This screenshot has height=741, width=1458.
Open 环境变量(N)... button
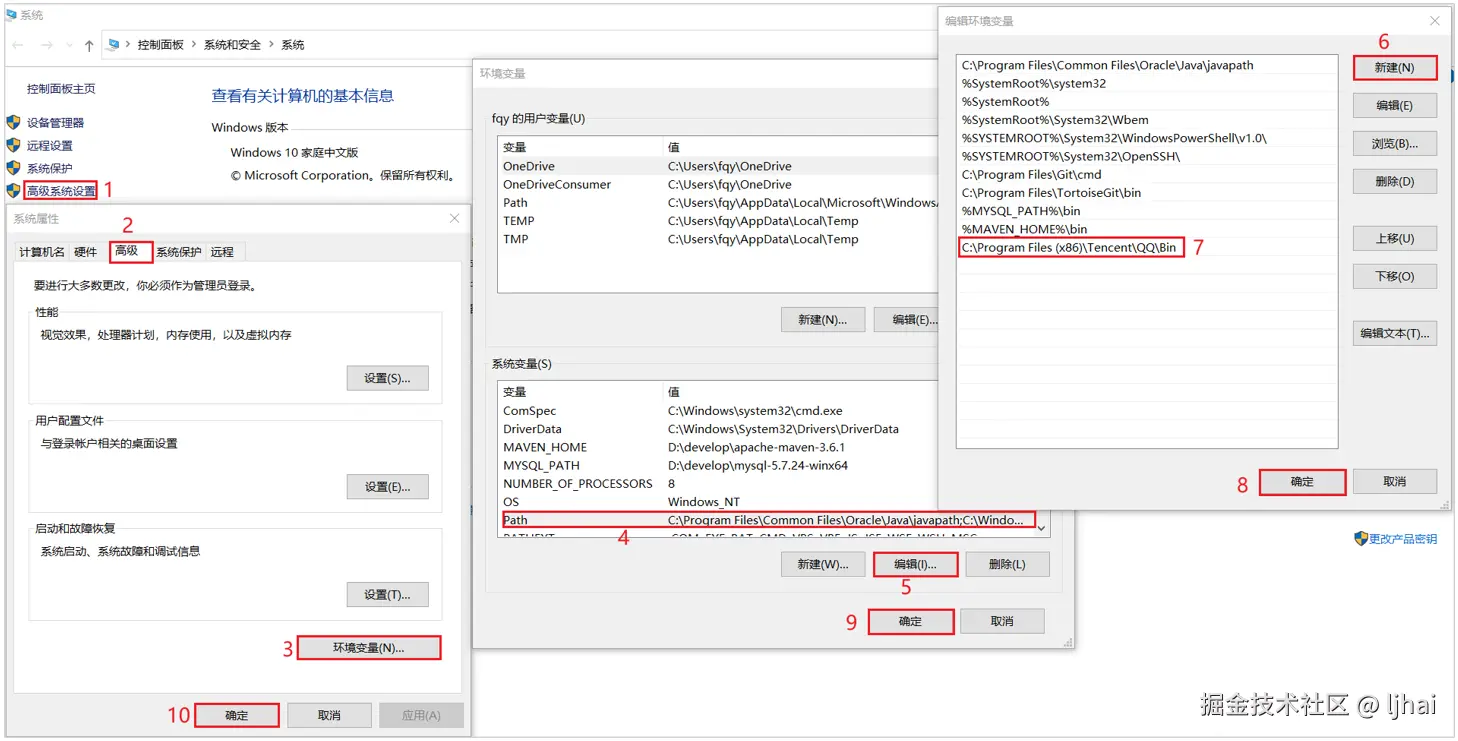tap(368, 648)
